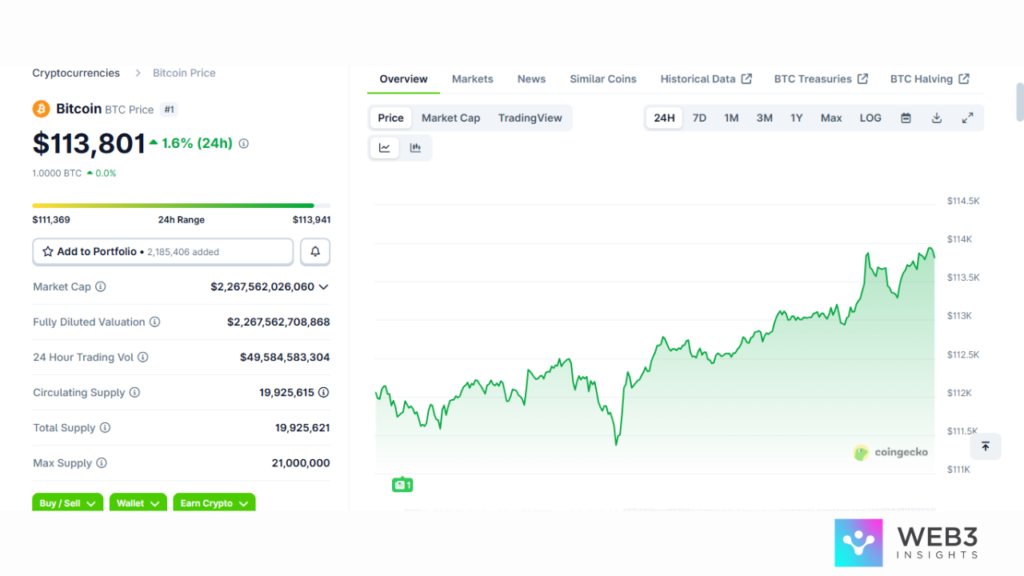The image size is (1024, 576).
Task: Select the 1Y time range
Action: (797, 118)
